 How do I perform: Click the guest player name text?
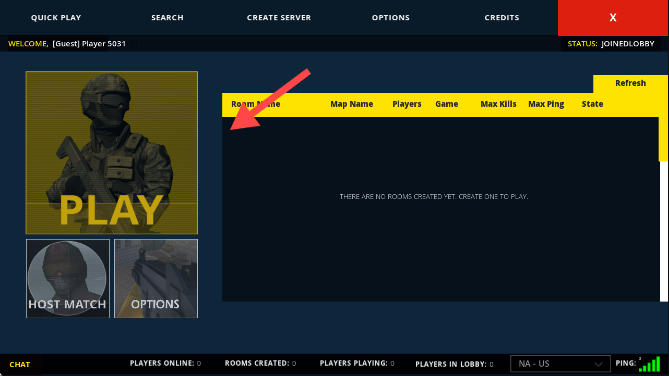[x=89, y=44]
